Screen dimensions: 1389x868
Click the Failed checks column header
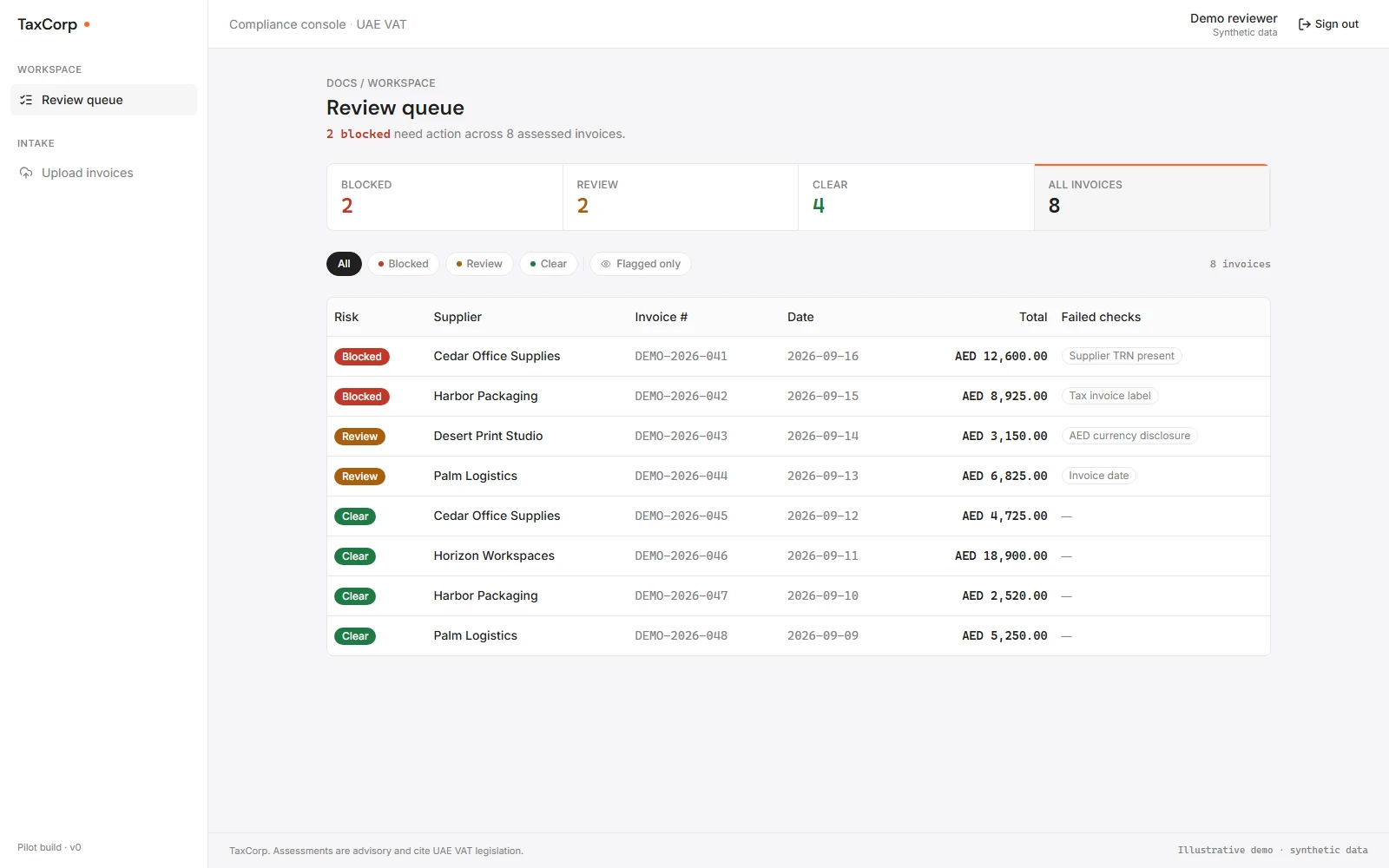[x=1101, y=317]
